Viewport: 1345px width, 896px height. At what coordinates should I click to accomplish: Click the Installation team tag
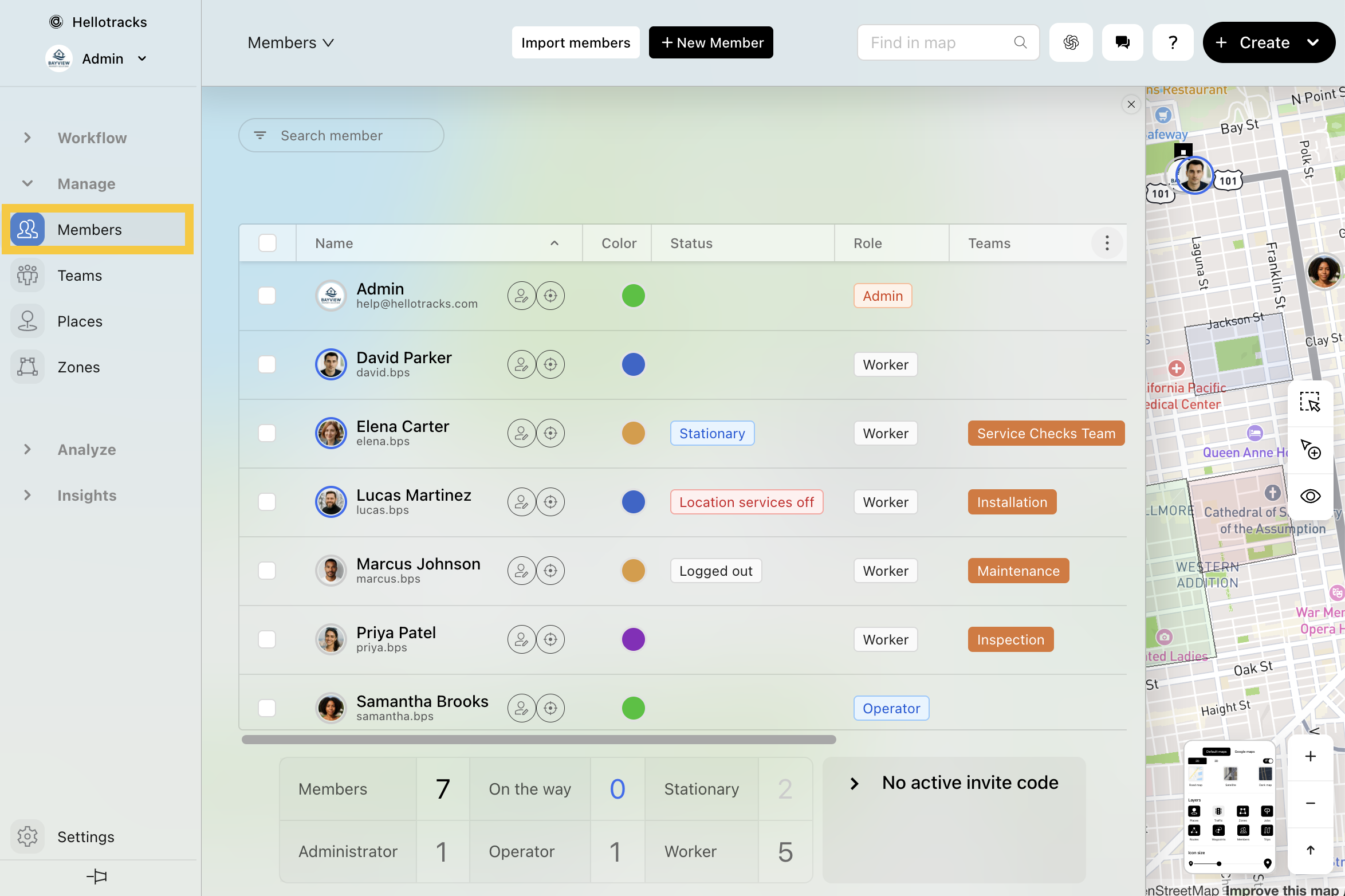1012,502
